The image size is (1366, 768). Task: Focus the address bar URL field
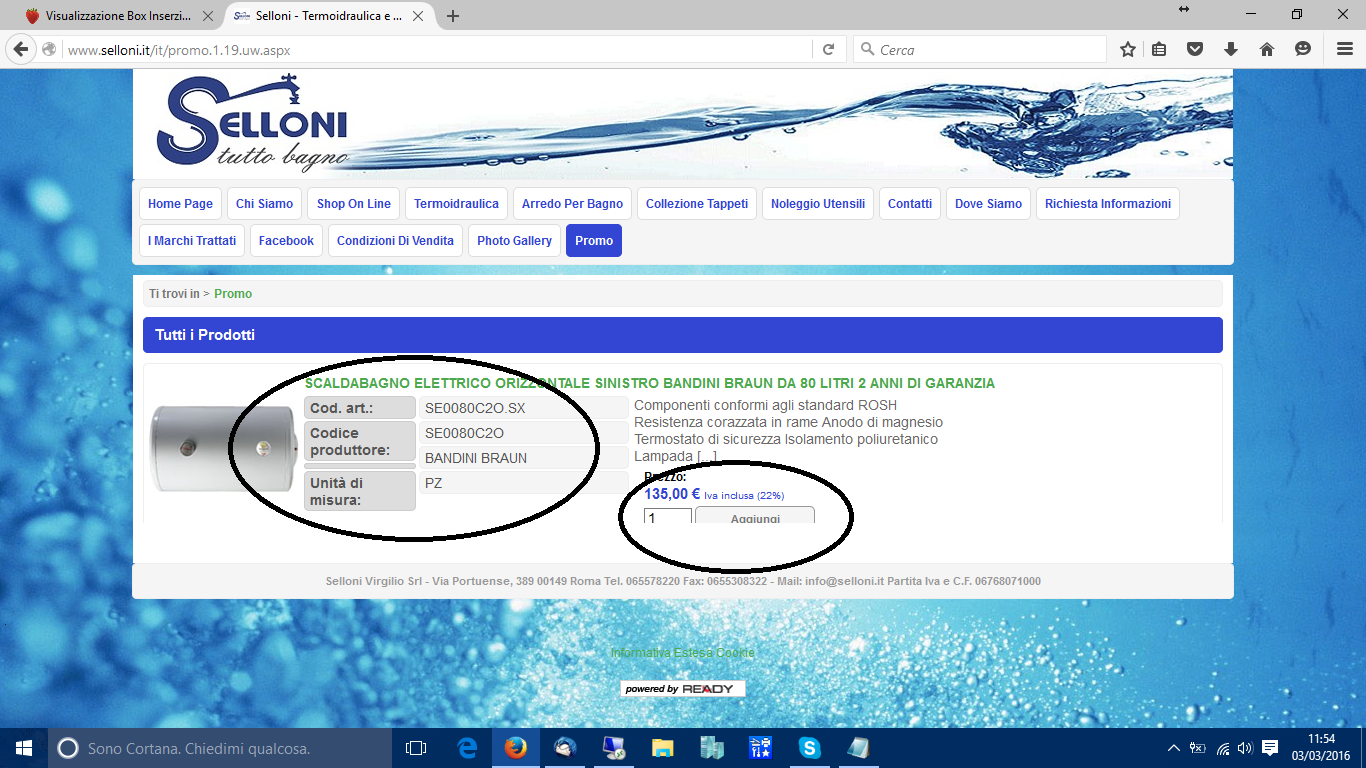(438, 49)
